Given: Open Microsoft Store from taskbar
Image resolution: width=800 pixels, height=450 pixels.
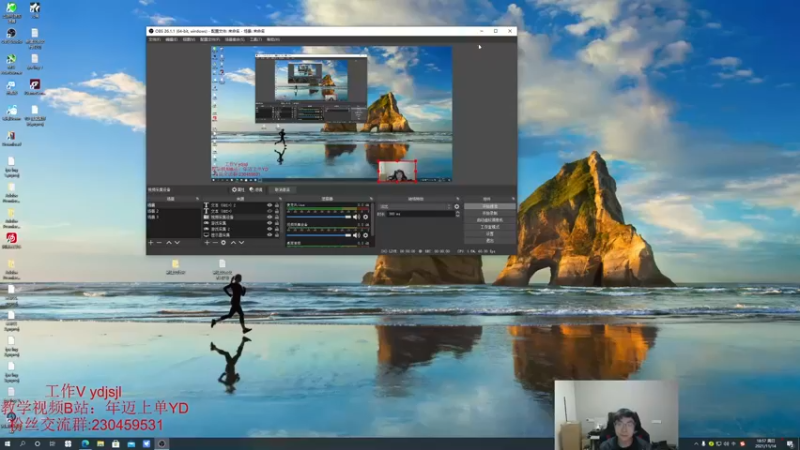Looking at the screenshot, I should click(x=116, y=444).
